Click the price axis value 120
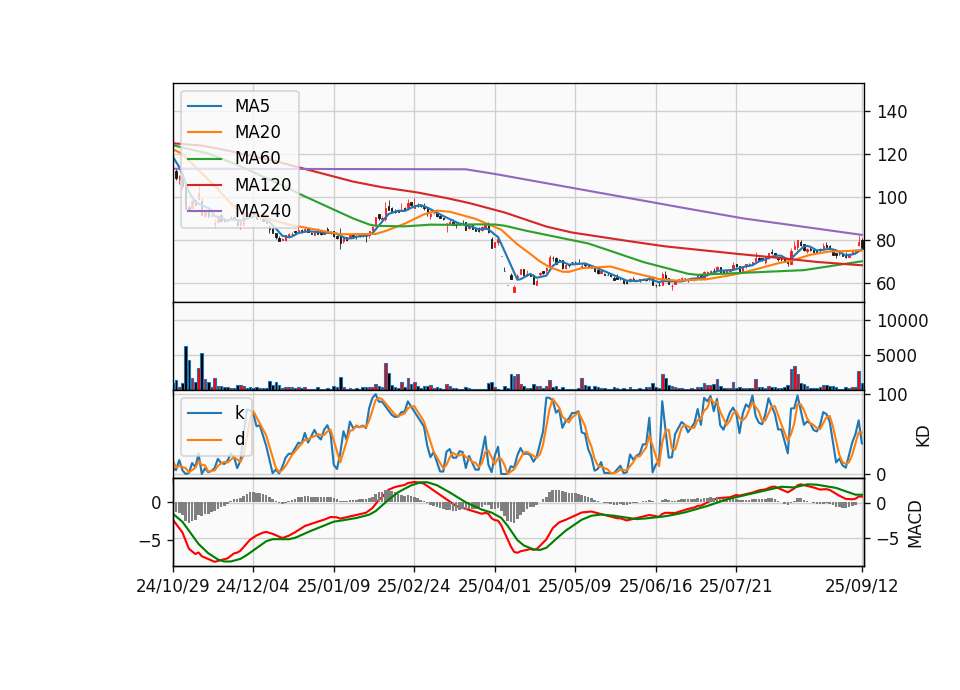This screenshot has height=690, width=960. pos(892,156)
